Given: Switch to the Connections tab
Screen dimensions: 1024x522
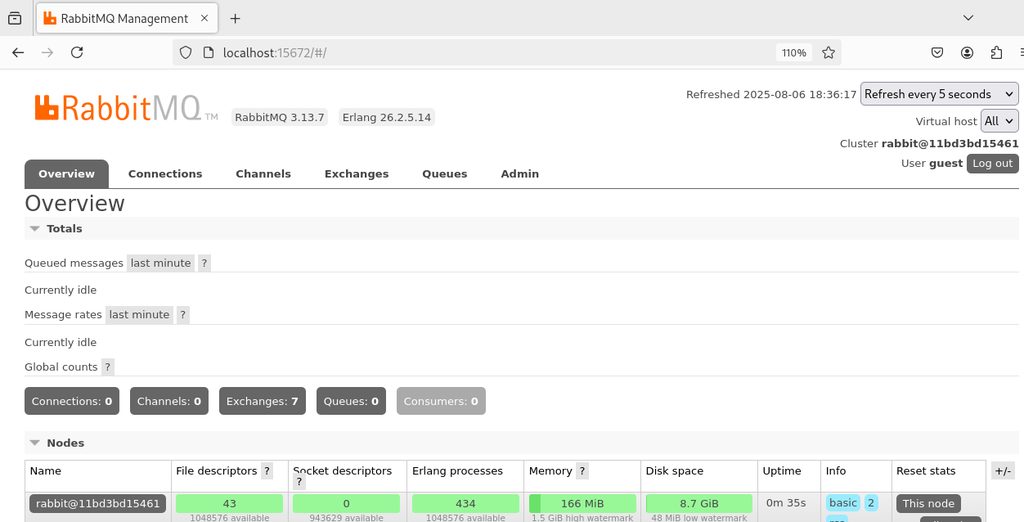Looking at the screenshot, I should [165, 174].
